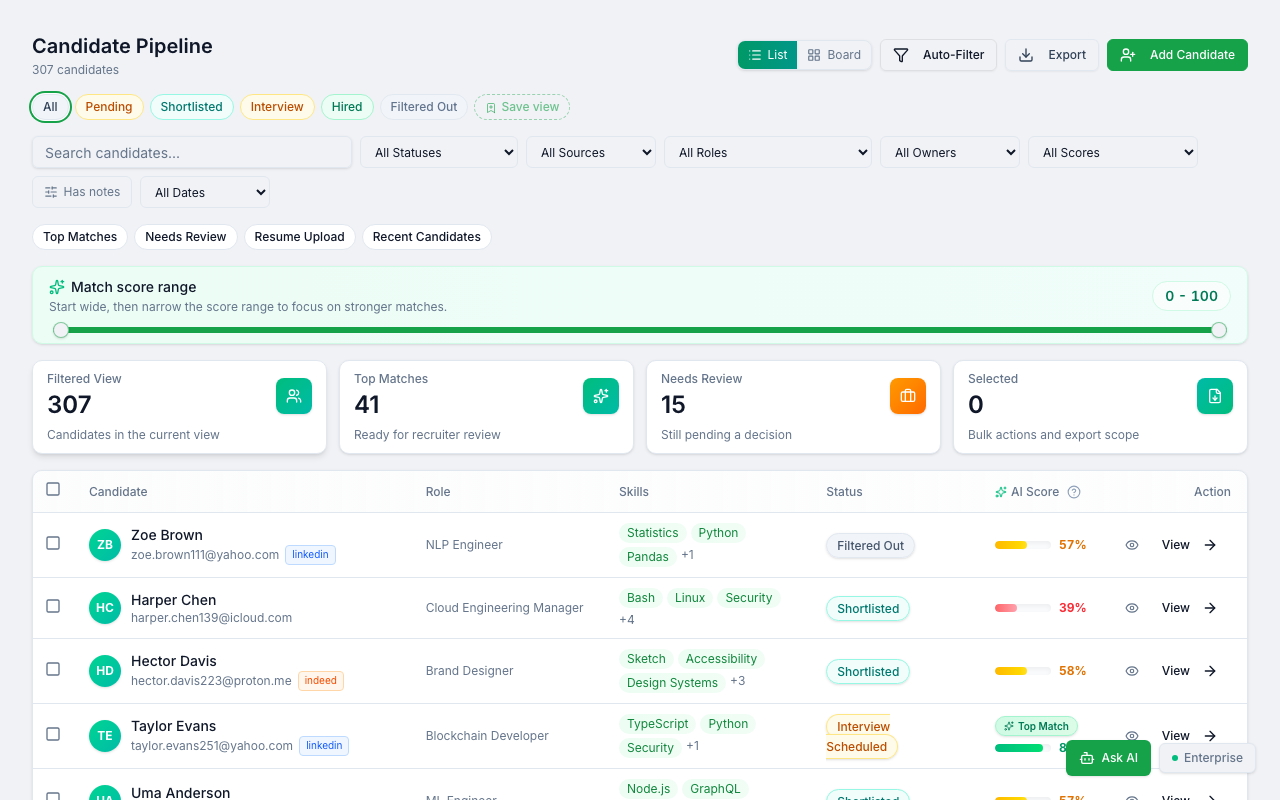The height and width of the screenshot is (800, 1280).
Task: Click the linkedin badge for Taylor Evans
Action: point(324,745)
